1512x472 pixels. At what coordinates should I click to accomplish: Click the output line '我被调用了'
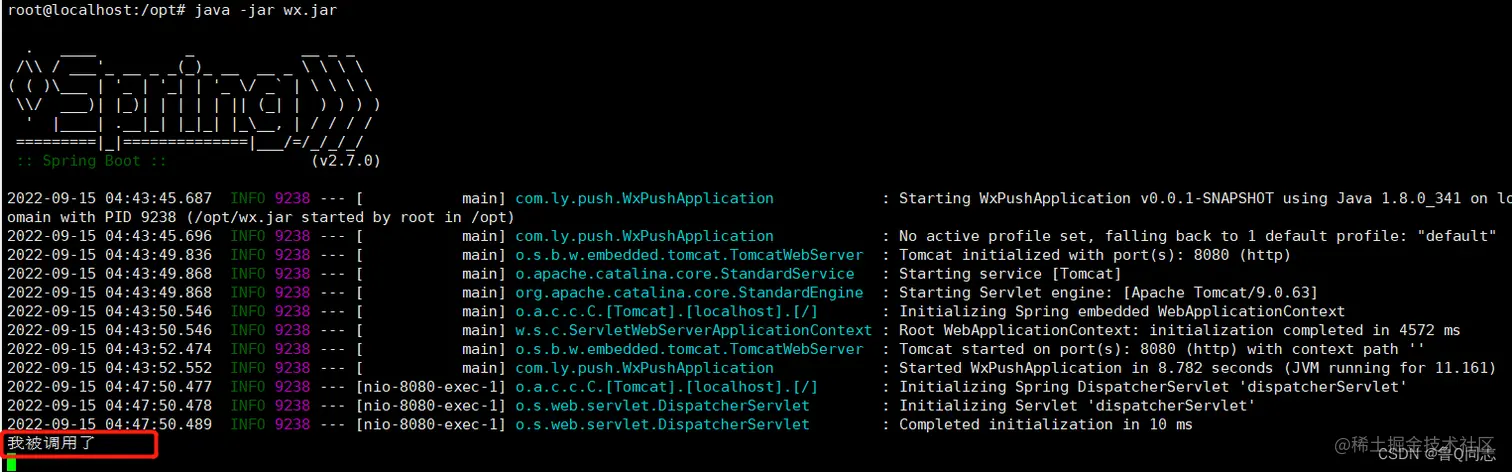pyautogui.click(x=50, y=442)
